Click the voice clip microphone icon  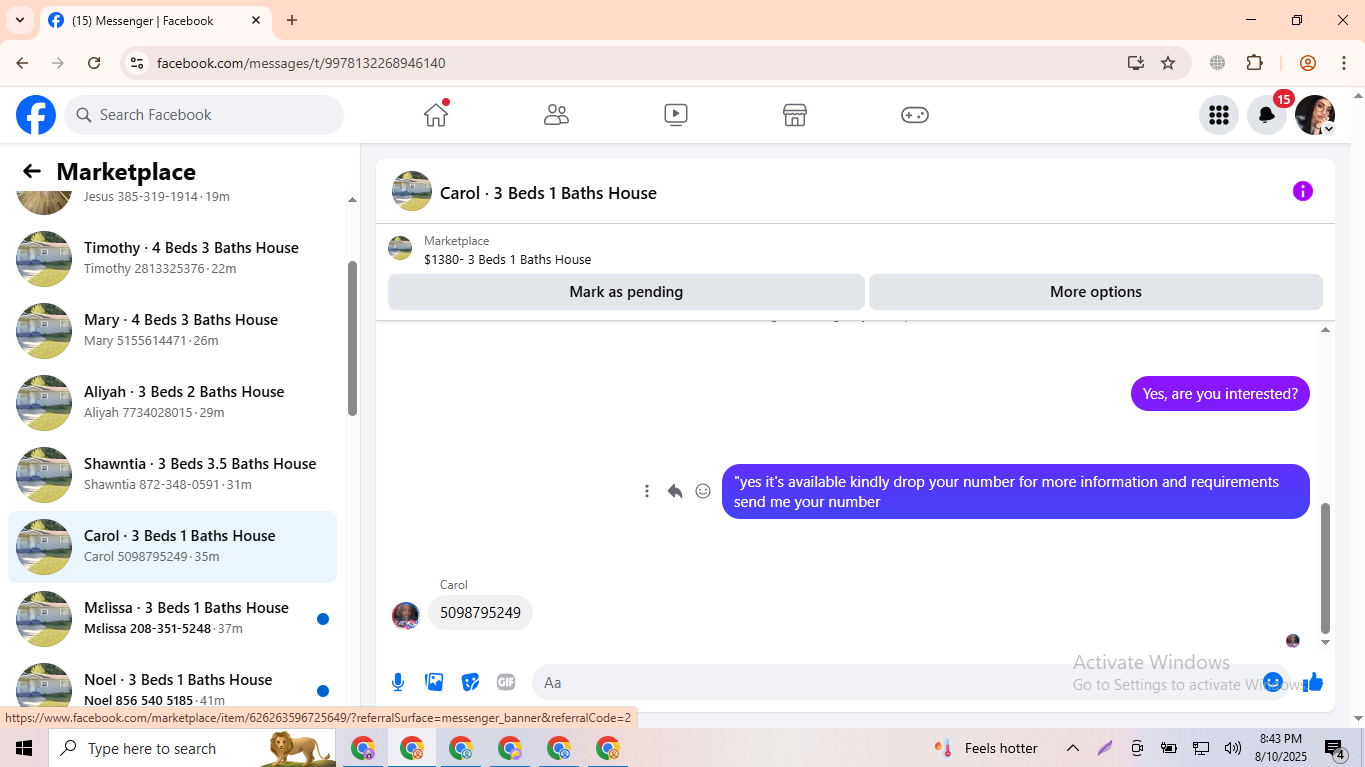[398, 682]
